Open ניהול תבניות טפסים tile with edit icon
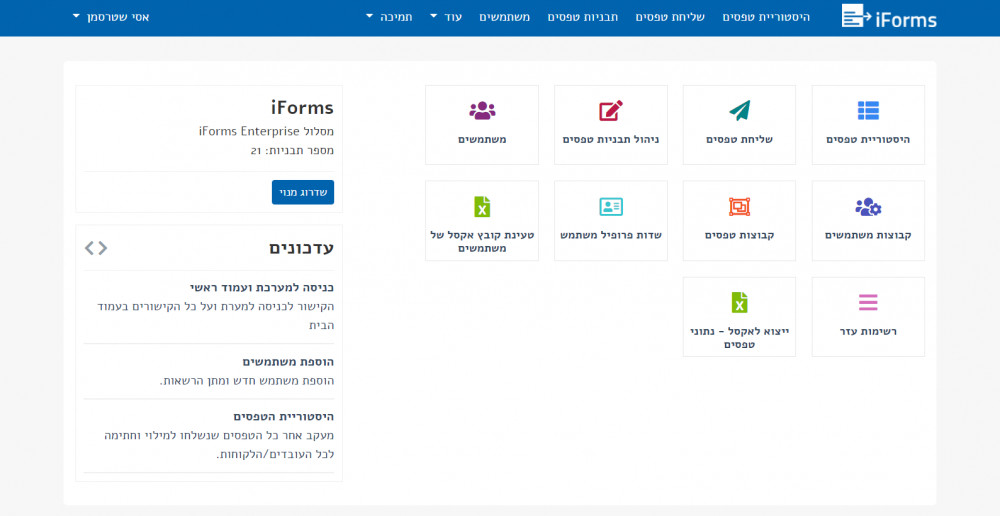 pyautogui.click(x=610, y=125)
